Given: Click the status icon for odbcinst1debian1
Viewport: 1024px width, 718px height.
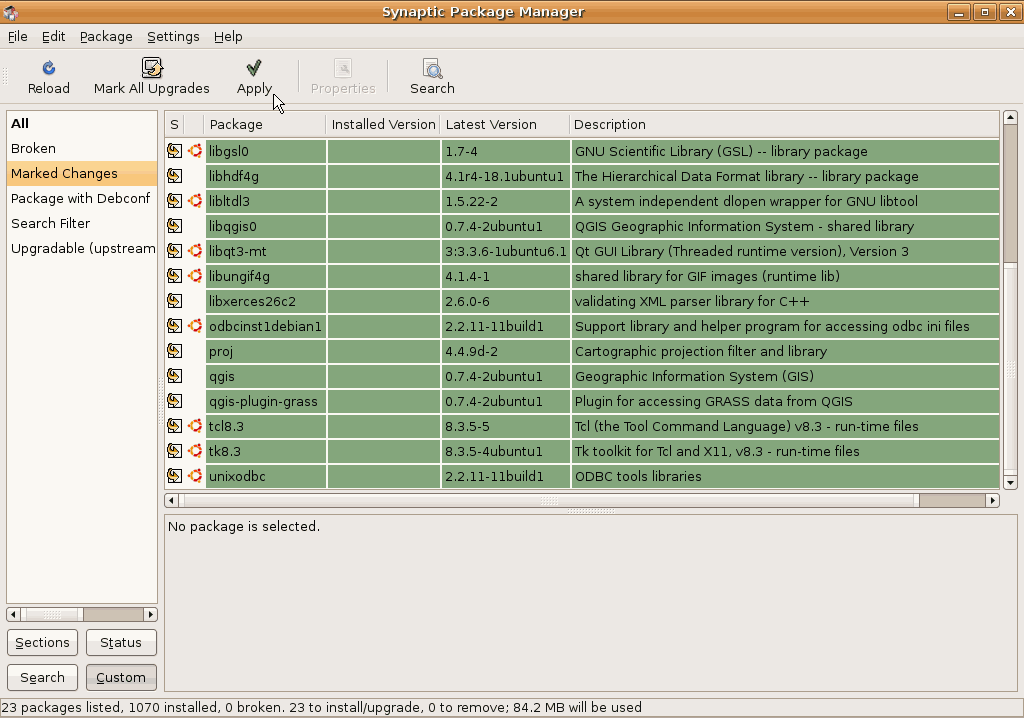Looking at the screenshot, I should 174,326.
